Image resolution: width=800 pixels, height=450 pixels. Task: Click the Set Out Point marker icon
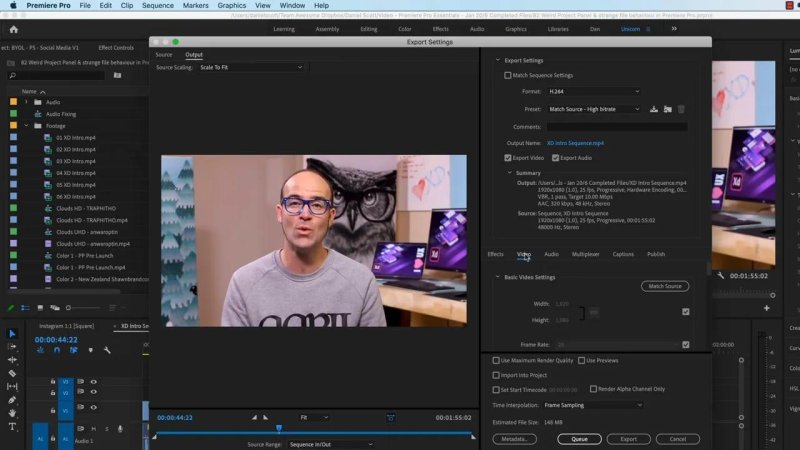coord(265,417)
